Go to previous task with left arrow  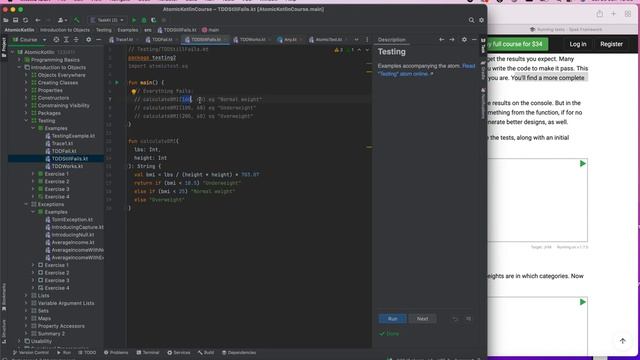click(441, 40)
